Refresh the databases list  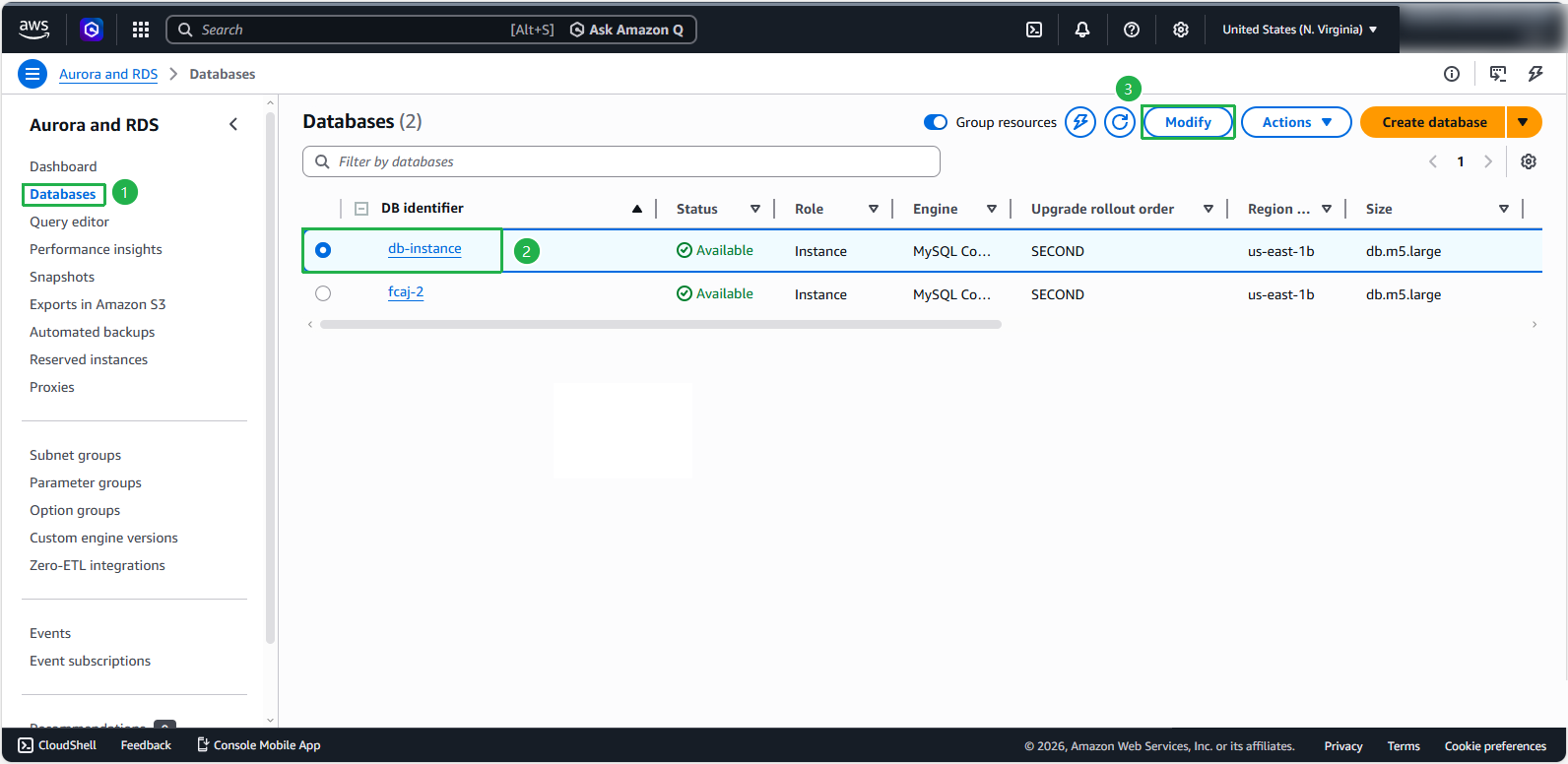(x=1120, y=122)
